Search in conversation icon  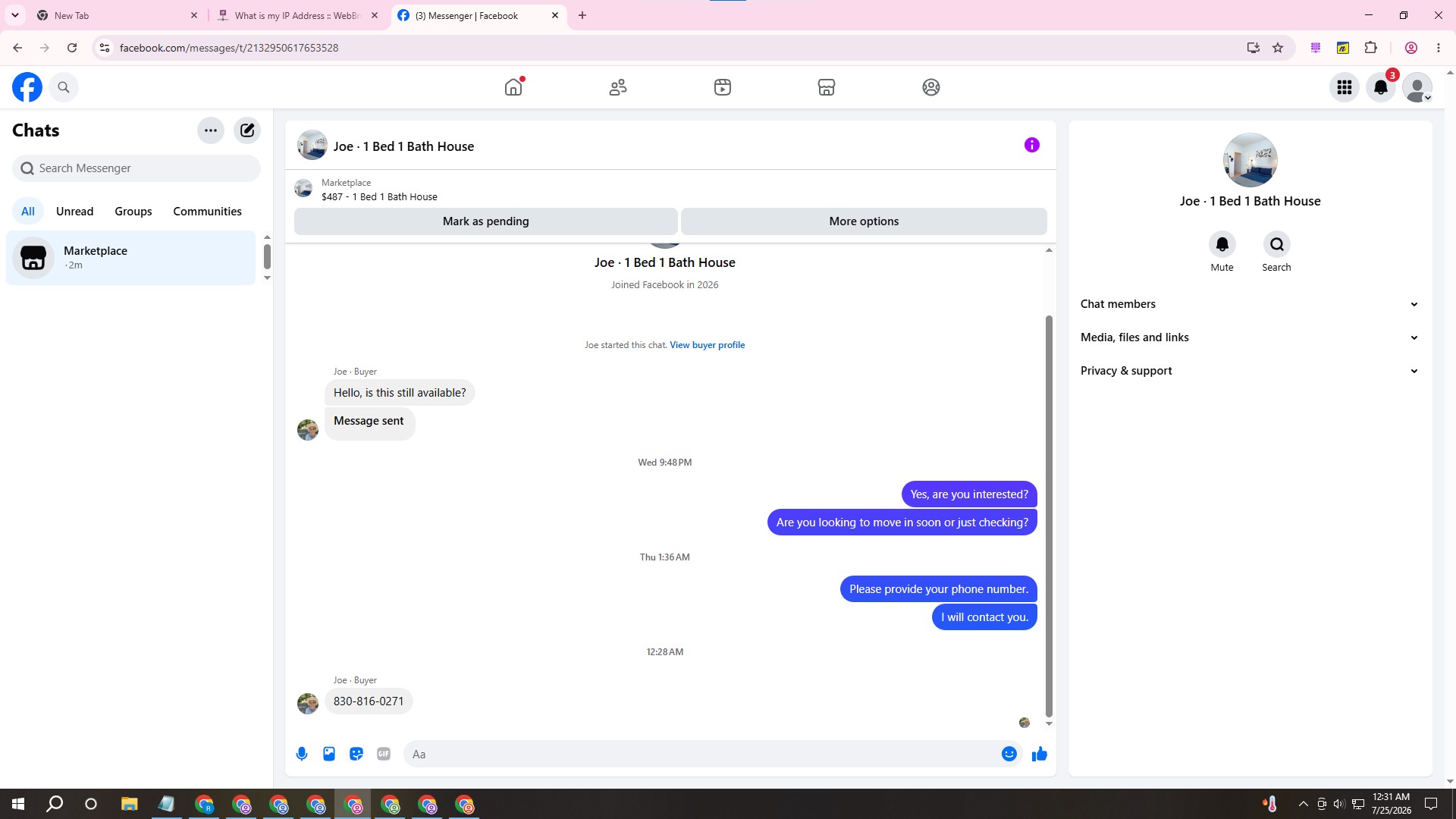point(1277,244)
